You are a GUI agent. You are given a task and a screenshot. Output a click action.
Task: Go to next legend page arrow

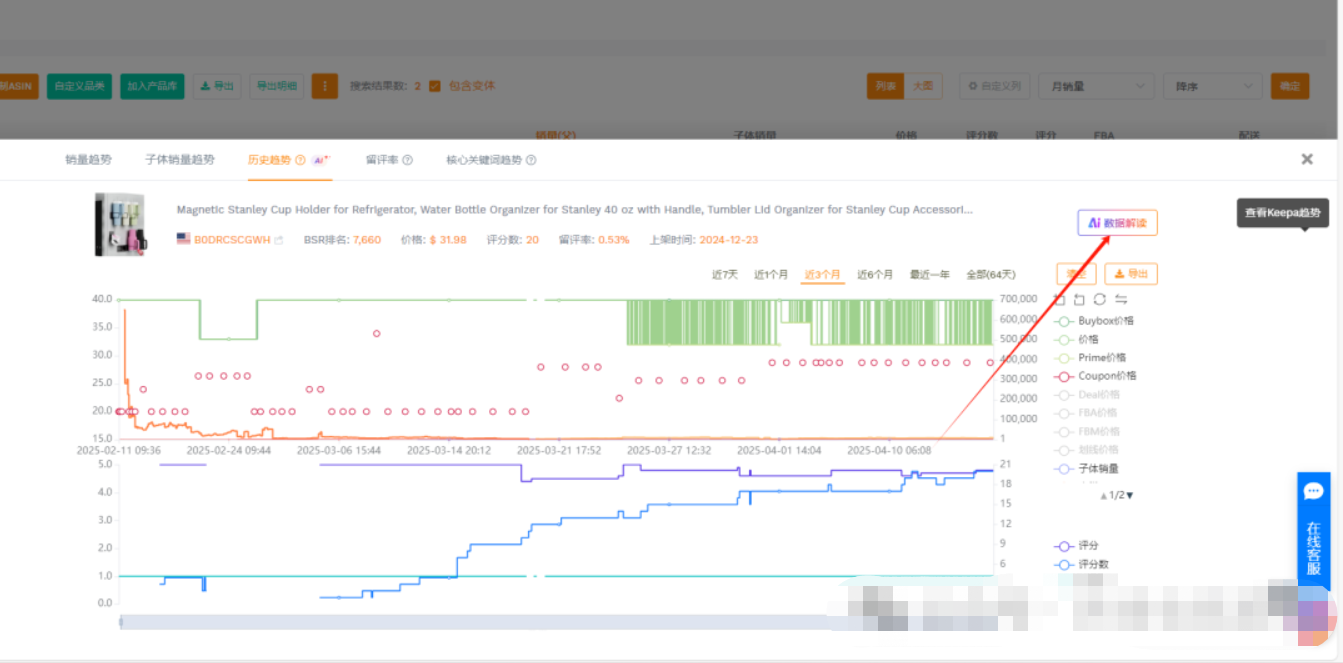point(1130,495)
